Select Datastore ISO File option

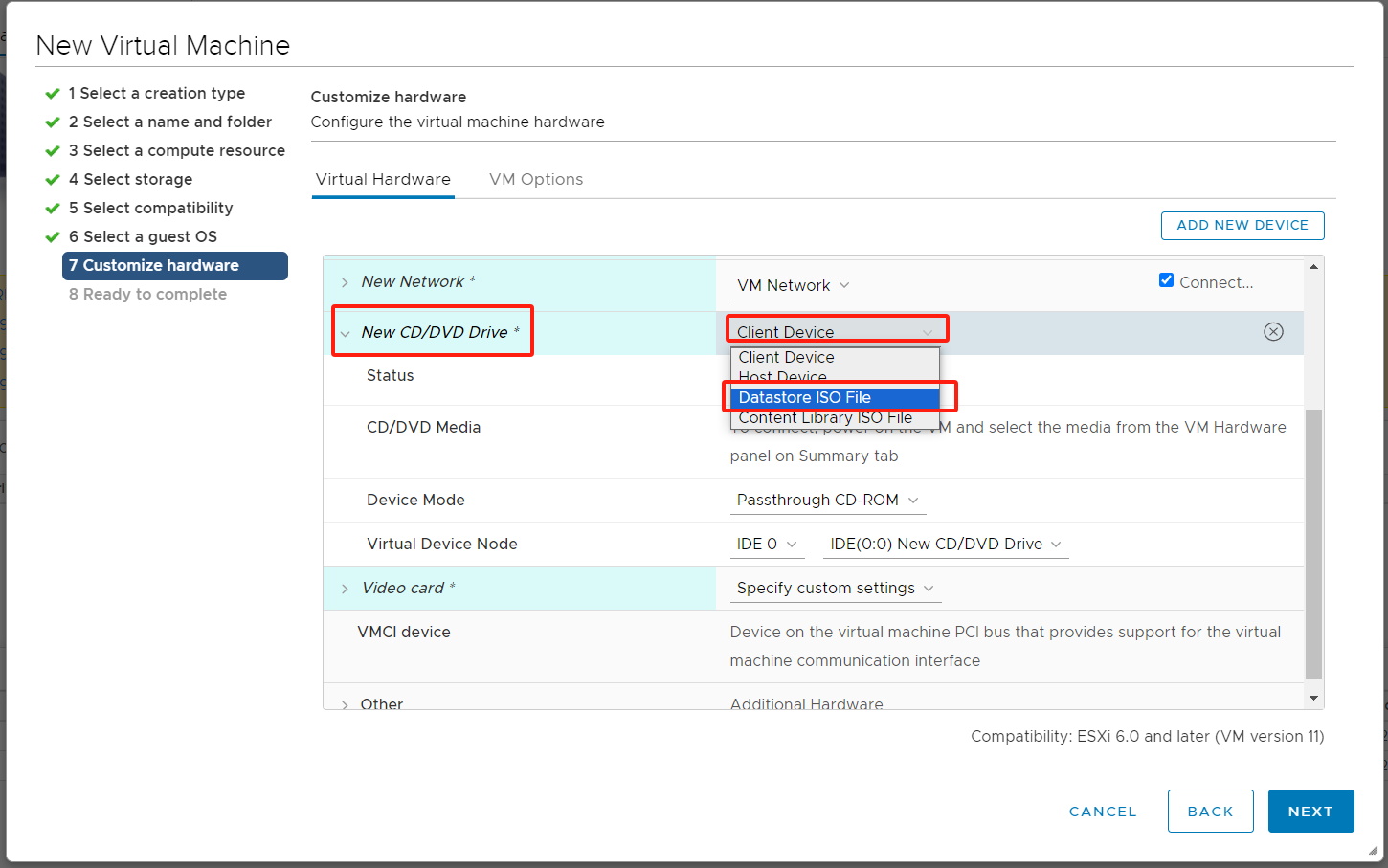[805, 397]
